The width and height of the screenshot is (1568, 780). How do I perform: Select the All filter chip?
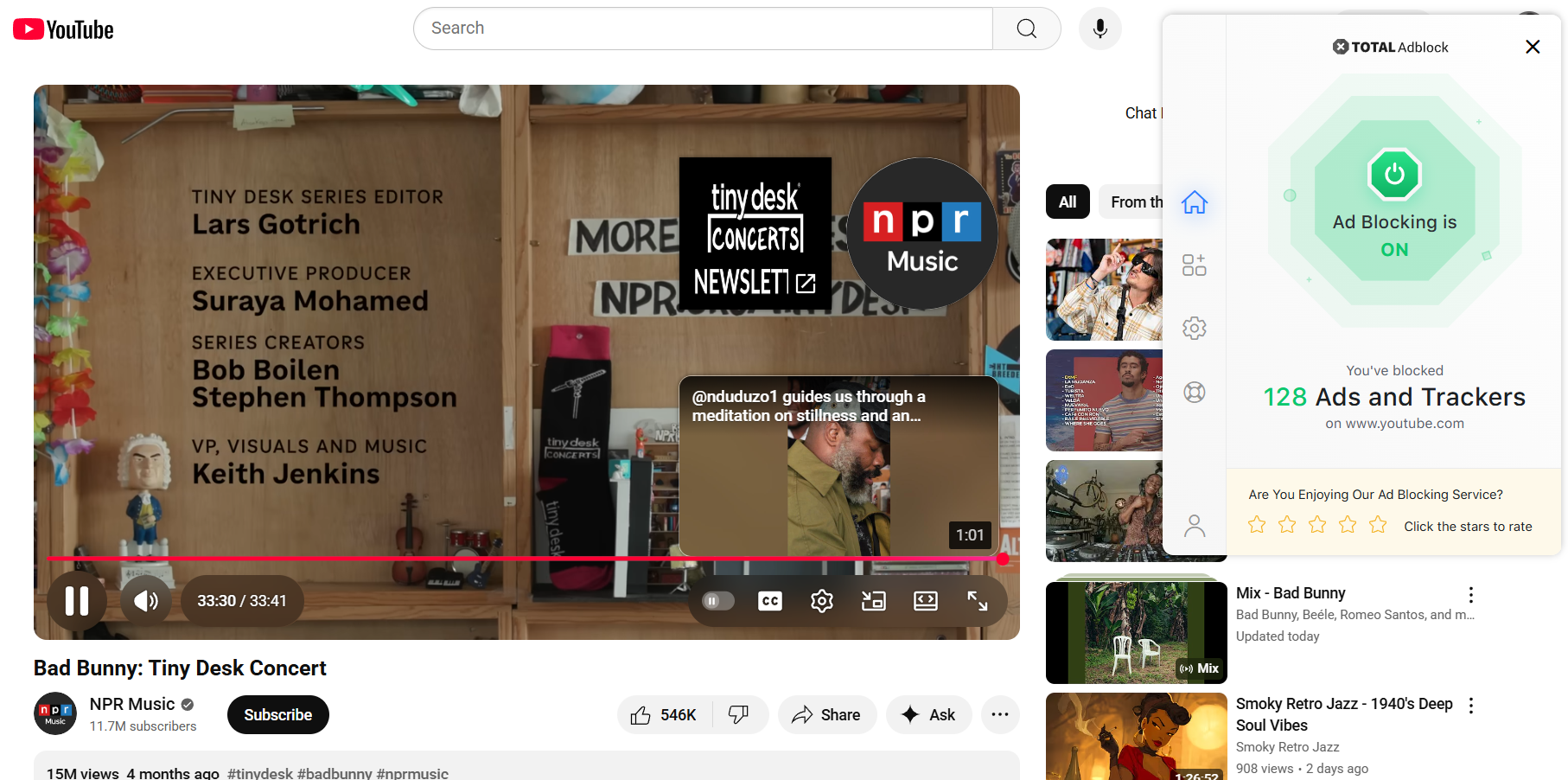pyautogui.click(x=1068, y=202)
